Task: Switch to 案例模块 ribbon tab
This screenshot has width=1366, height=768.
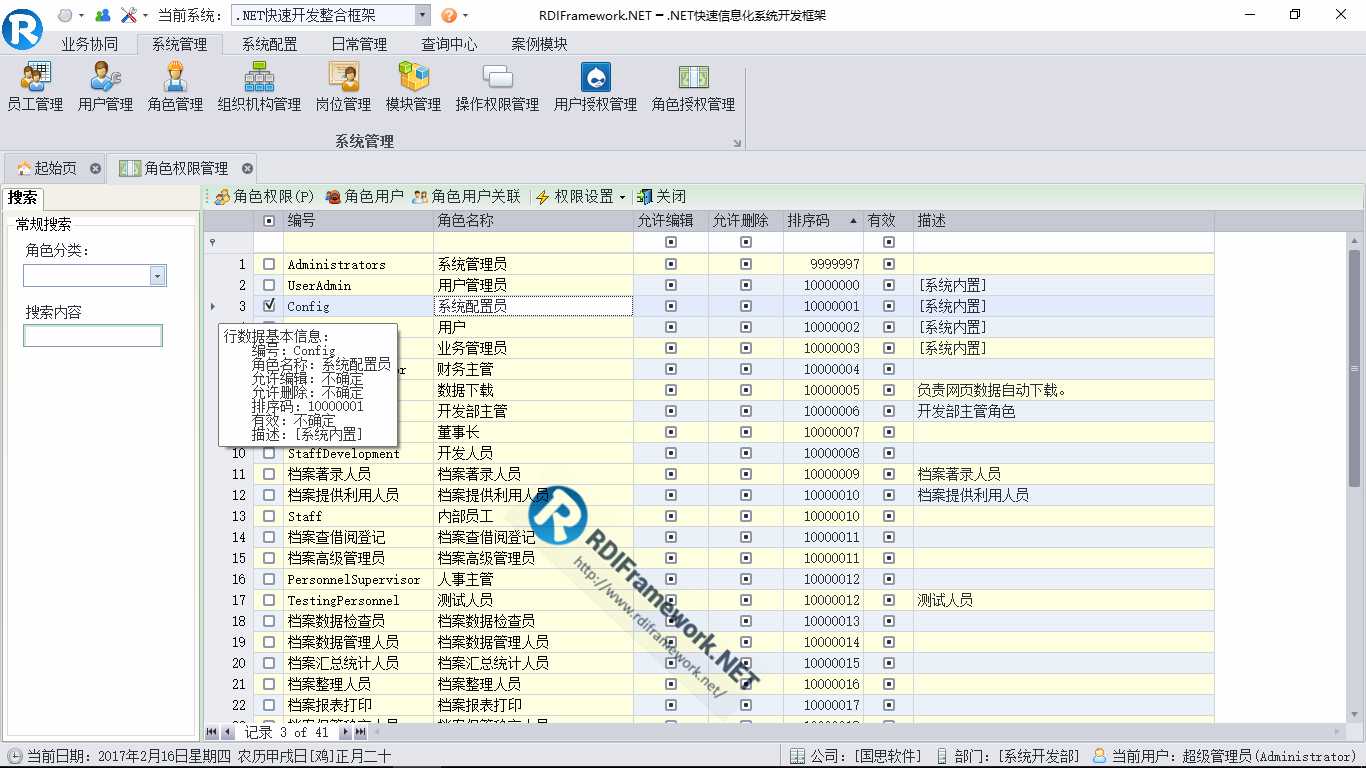Action: pyautogui.click(x=539, y=44)
